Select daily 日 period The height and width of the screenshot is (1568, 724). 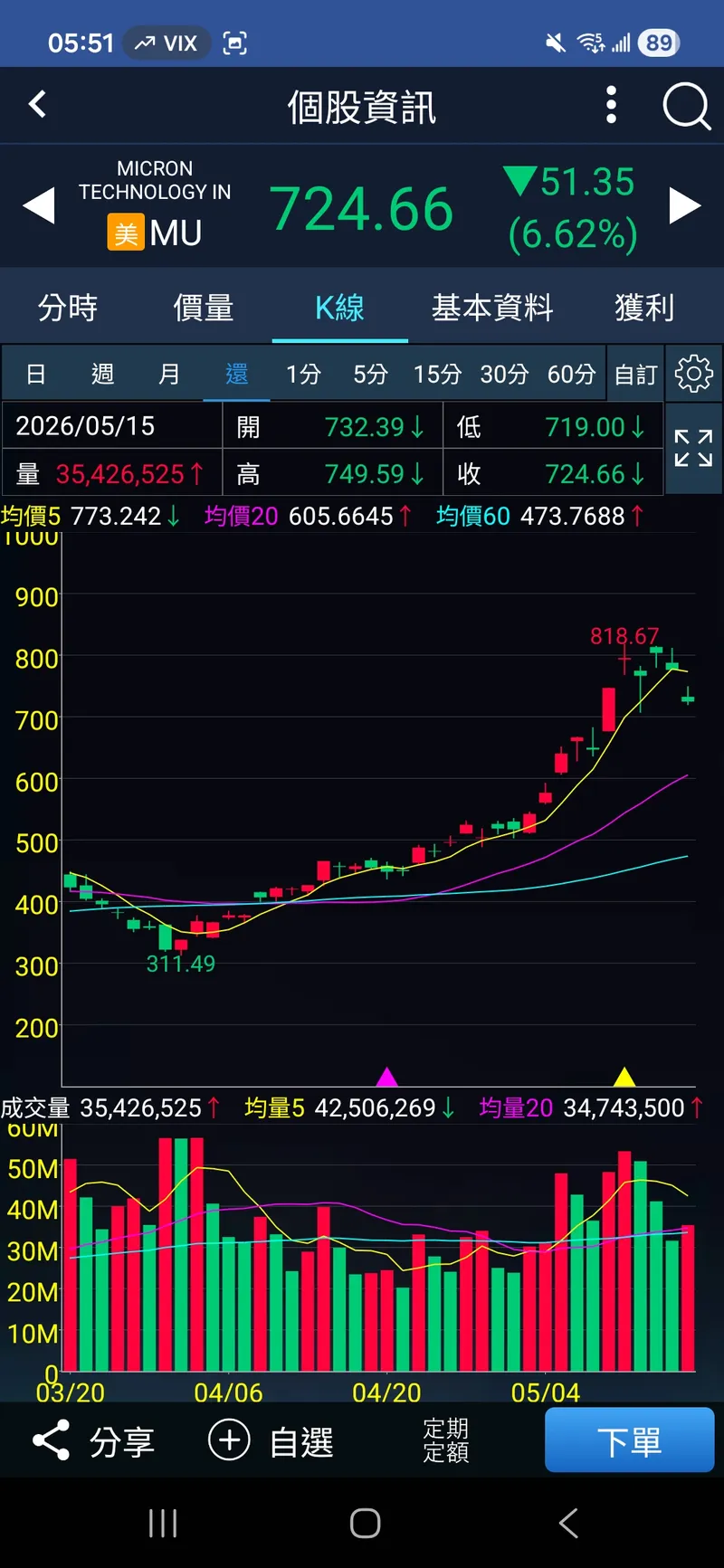(x=36, y=374)
